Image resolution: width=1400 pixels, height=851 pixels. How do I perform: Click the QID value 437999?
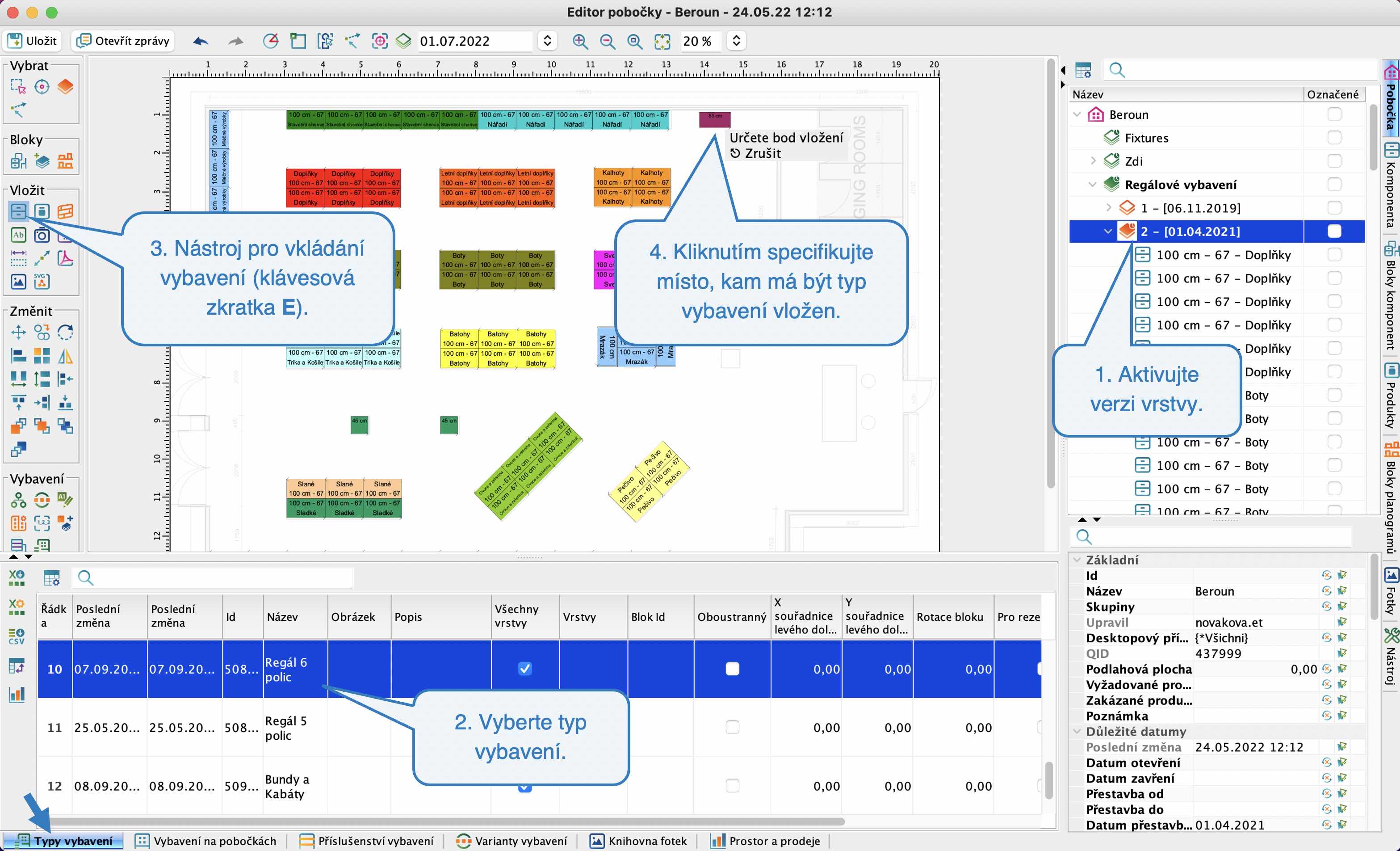coord(1218,654)
